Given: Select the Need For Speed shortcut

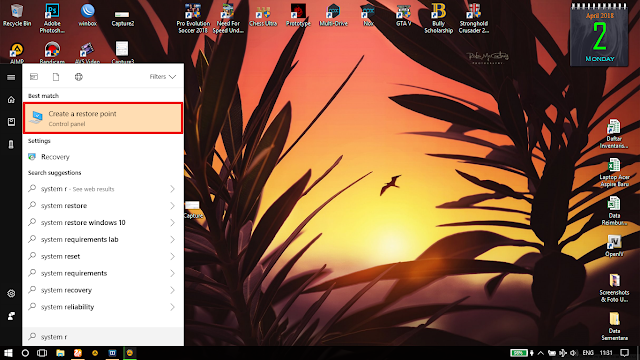Looking at the screenshot, I should tap(228, 18).
